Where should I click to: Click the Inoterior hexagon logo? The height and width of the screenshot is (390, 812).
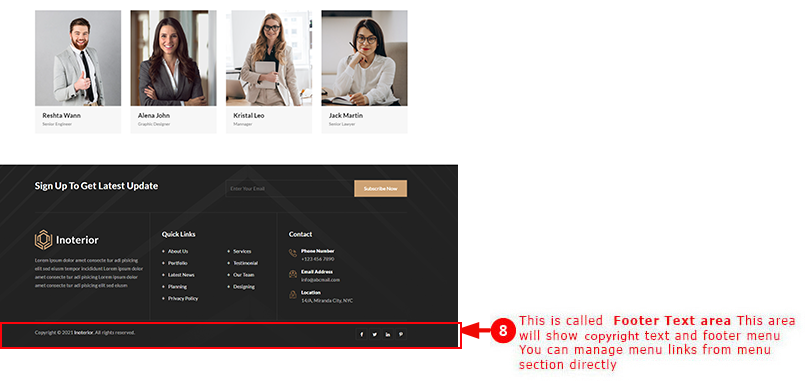coord(44,240)
